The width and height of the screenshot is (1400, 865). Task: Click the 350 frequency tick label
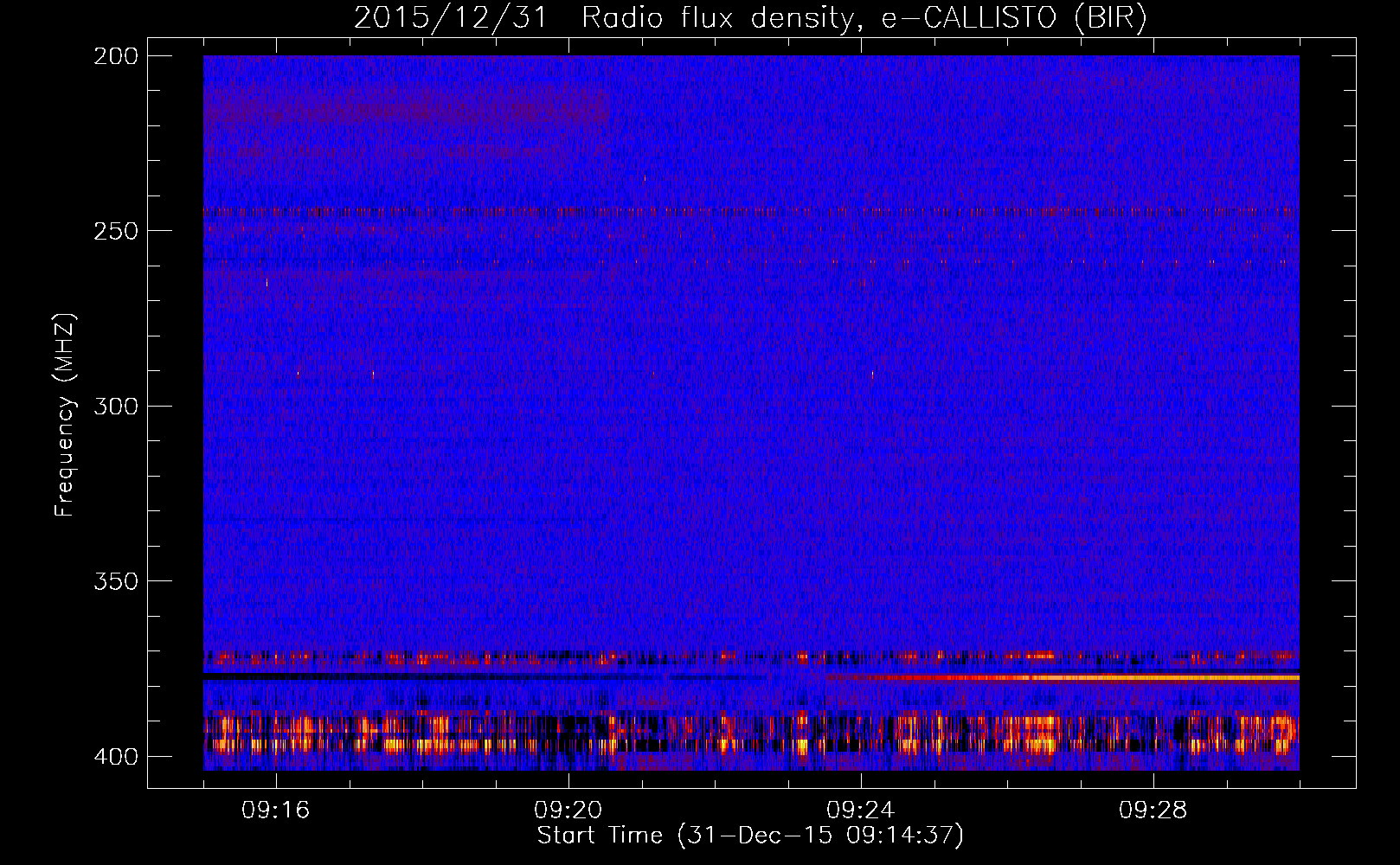[116, 580]
